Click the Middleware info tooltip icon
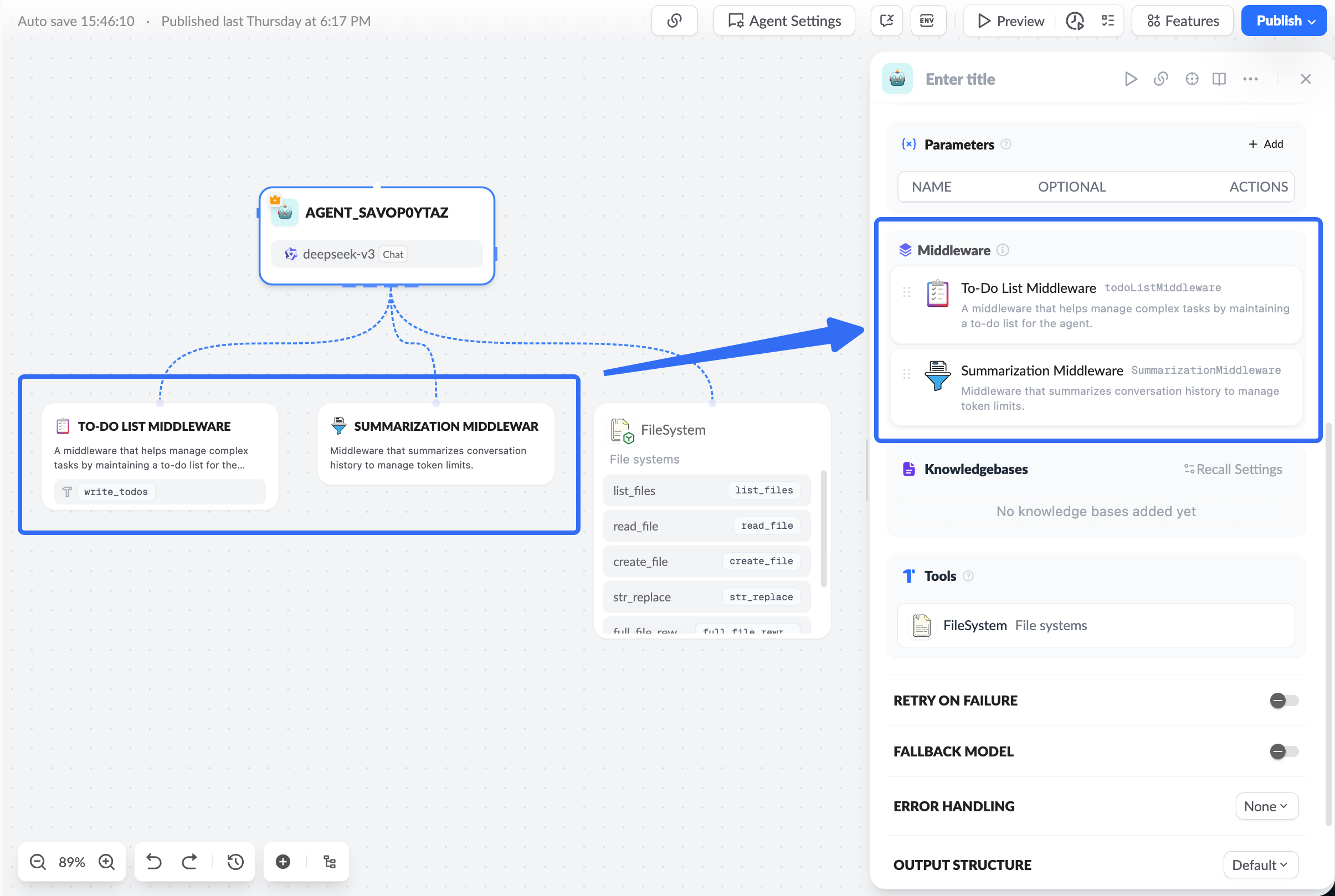The image size is (1335, 896). pos(1004,250)
